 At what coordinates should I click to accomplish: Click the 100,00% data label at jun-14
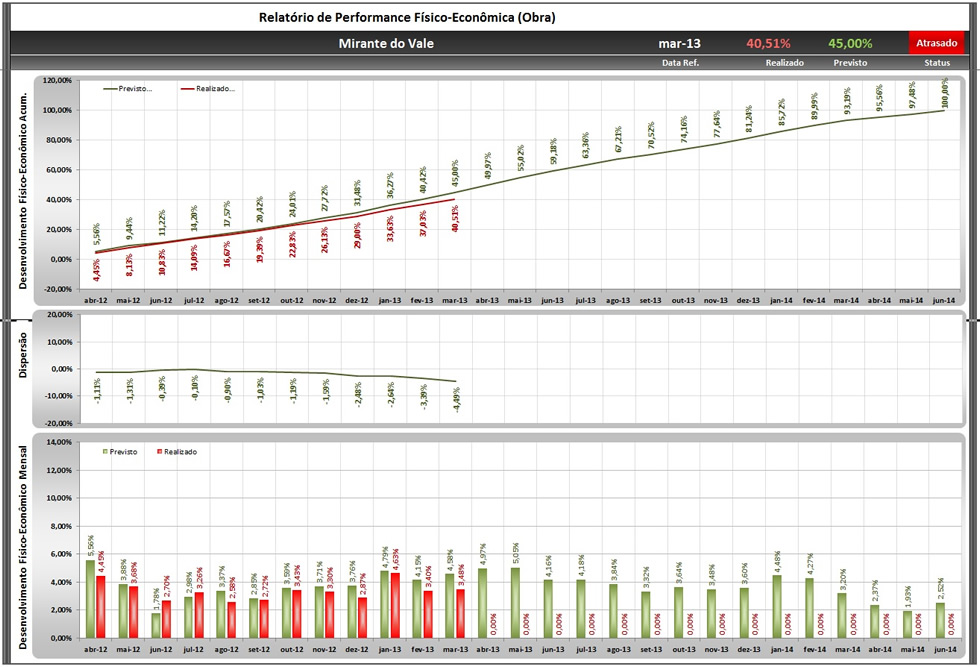pyautogui.click(x=945, y=93)
